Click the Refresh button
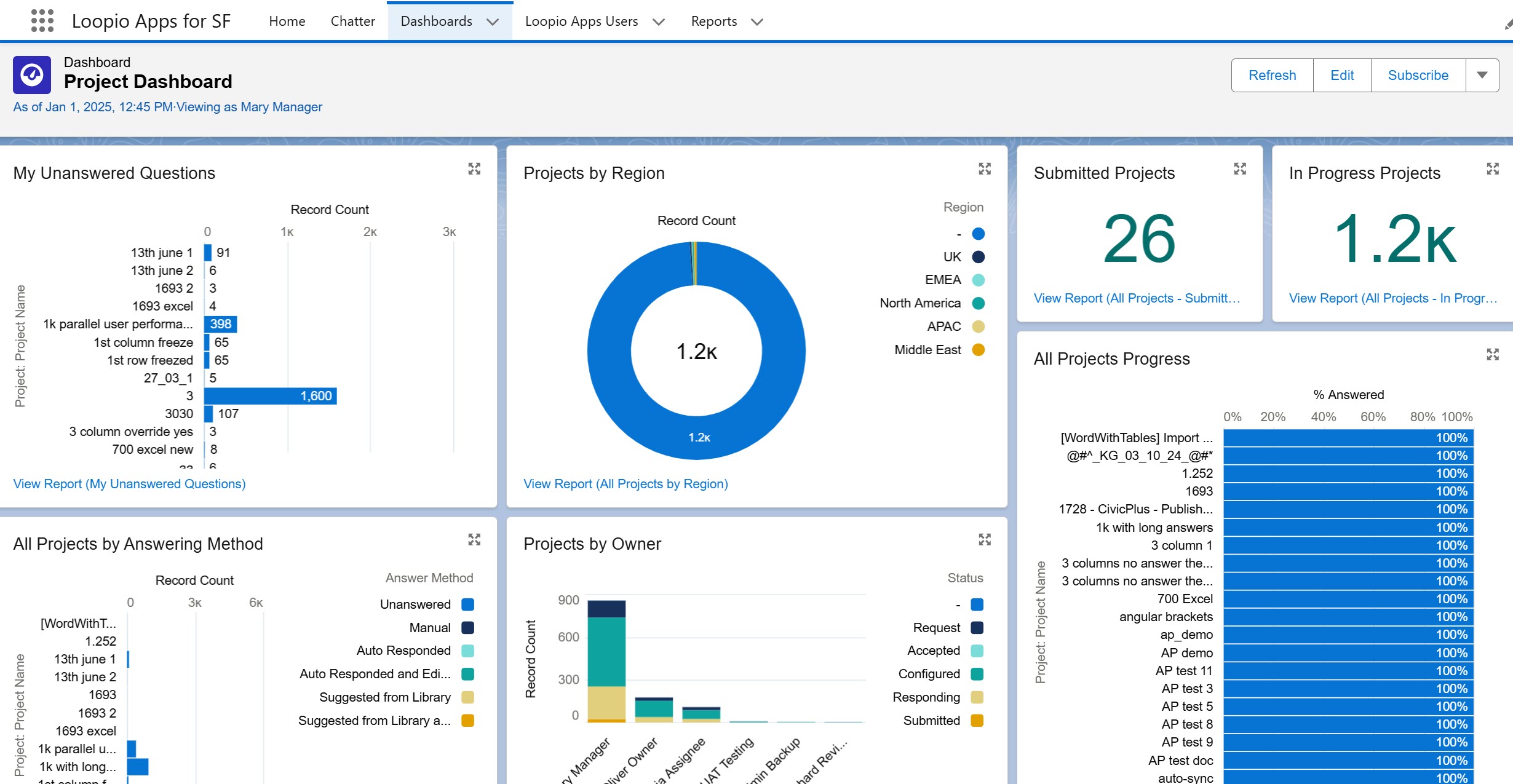The height and width of the screenshot is (784, 1513). click(x=1273, y=75)
